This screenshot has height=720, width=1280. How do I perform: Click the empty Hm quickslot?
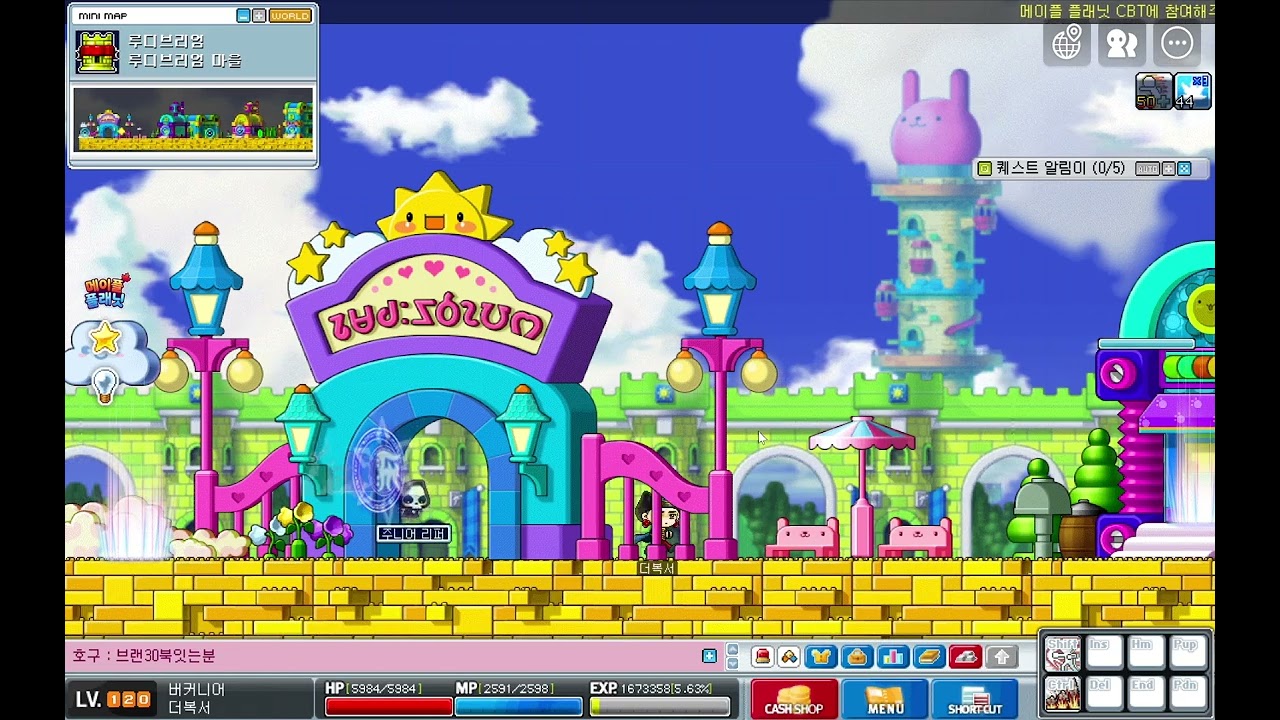[x=1146, y=653]
